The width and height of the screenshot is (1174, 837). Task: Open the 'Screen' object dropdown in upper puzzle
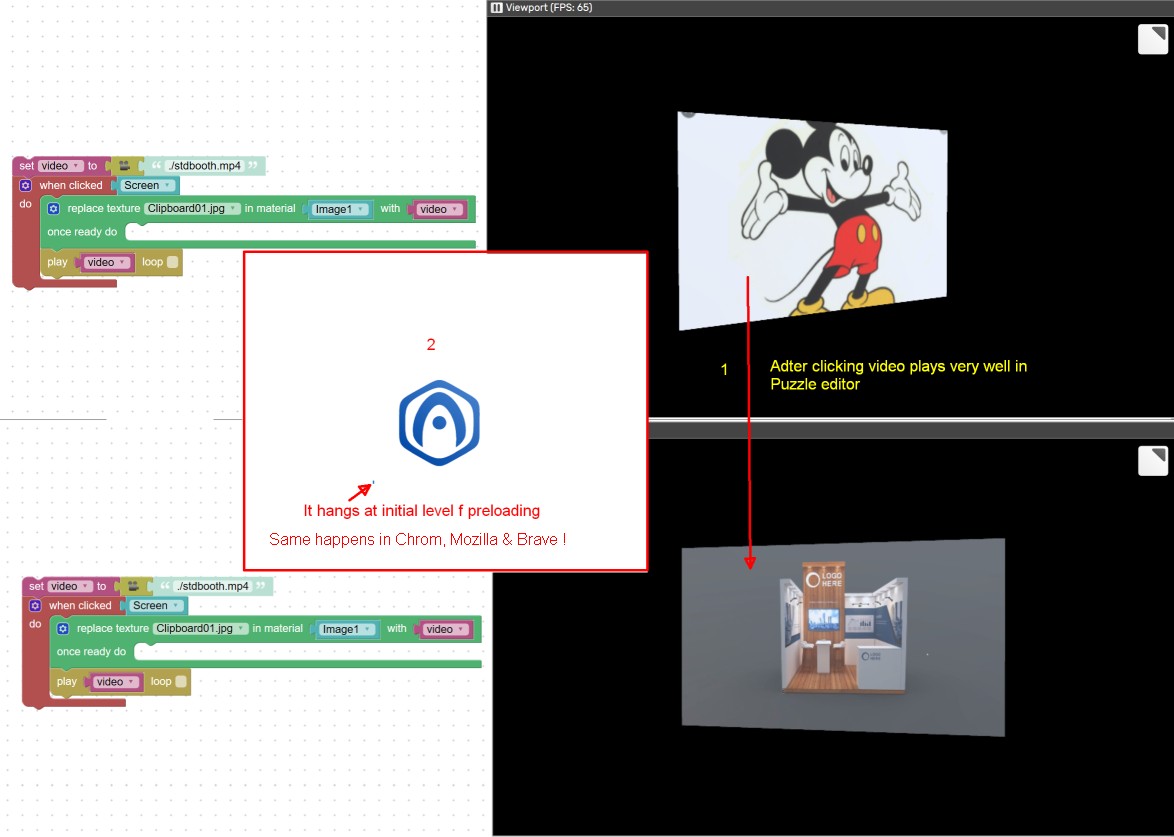coord(146,185)
